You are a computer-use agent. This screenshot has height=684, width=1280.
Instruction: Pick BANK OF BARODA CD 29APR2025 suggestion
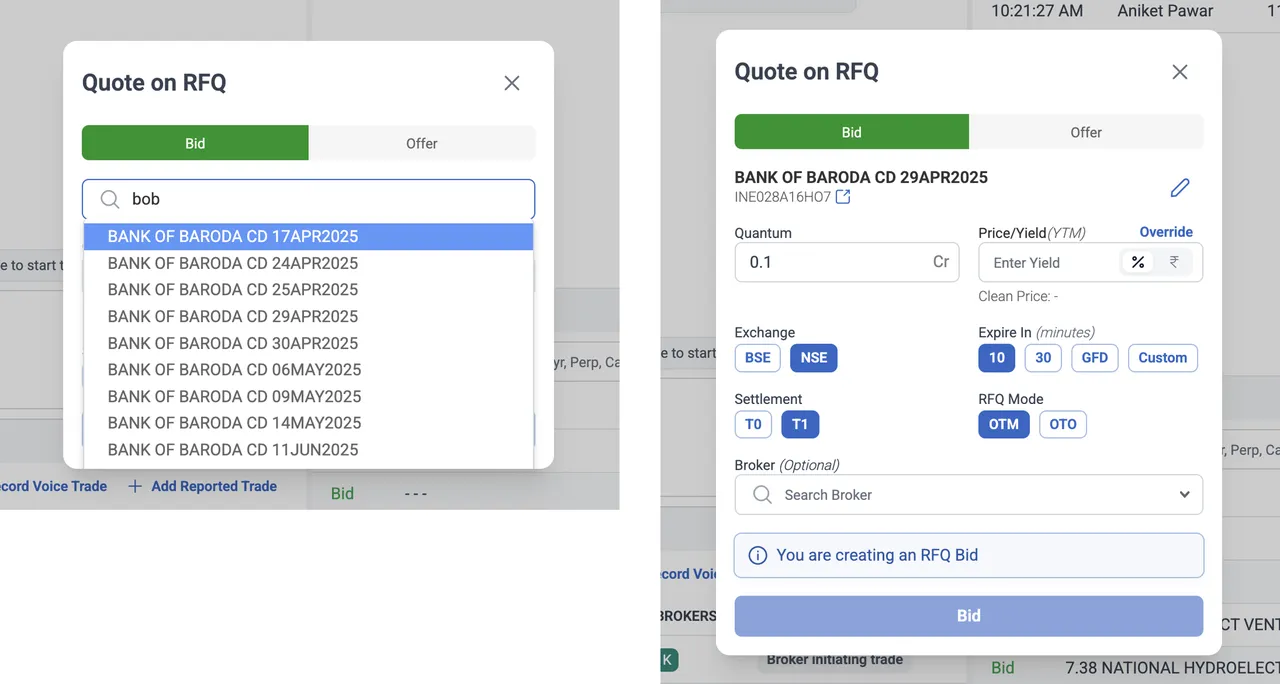pyautogui.click(x=308, y=316)
